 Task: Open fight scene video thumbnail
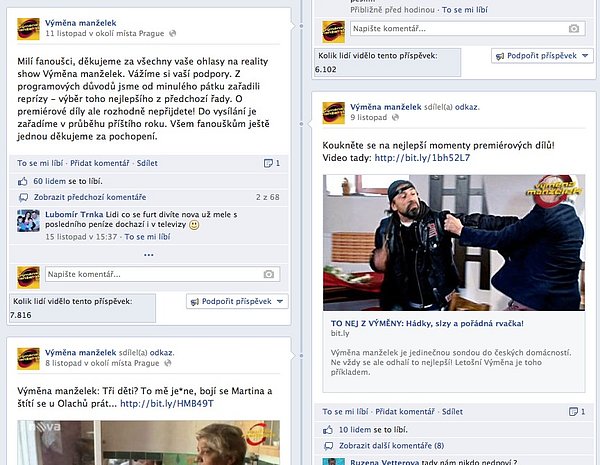point(454,243)
